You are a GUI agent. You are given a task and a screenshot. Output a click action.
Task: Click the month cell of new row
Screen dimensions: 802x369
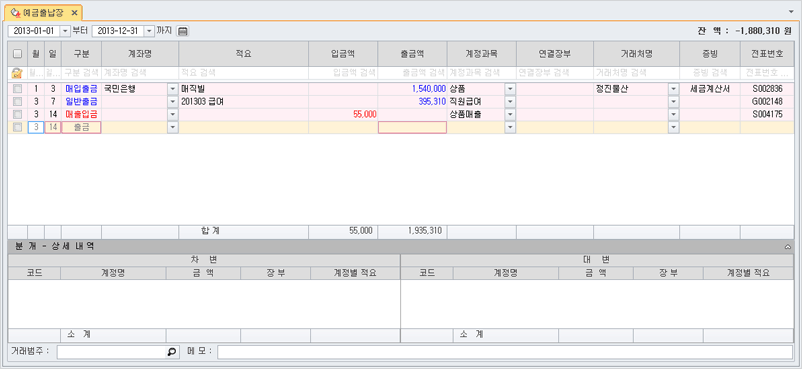point(36,127)
